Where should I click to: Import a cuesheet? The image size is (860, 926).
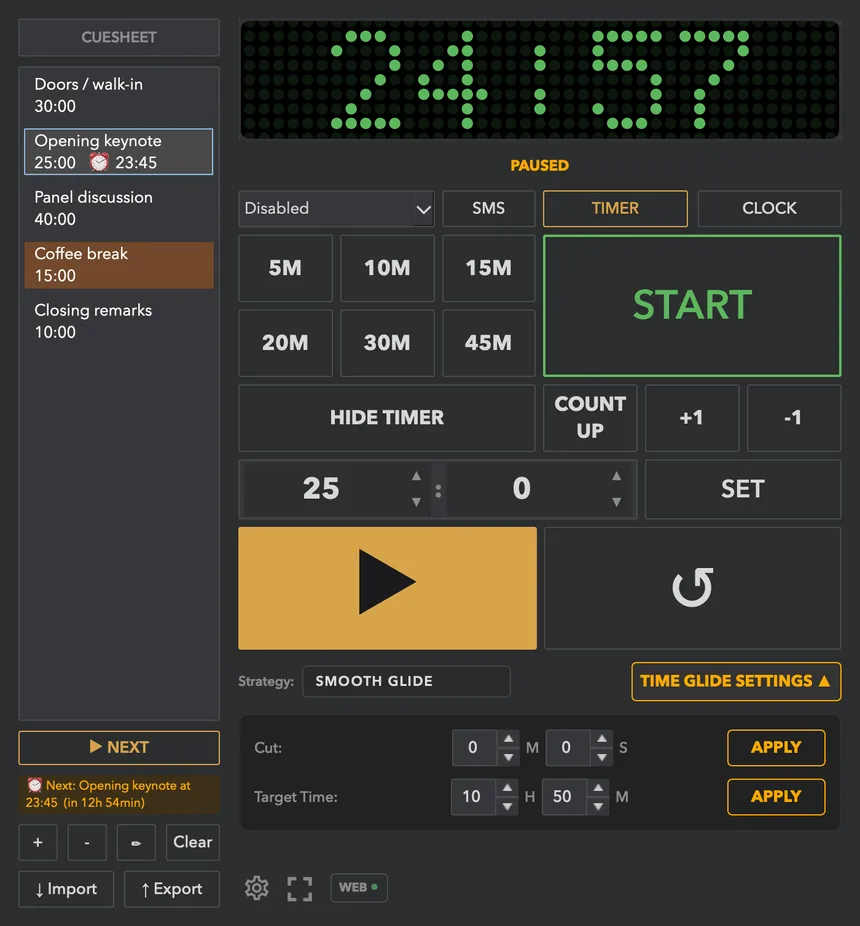[x=66, y=889]
